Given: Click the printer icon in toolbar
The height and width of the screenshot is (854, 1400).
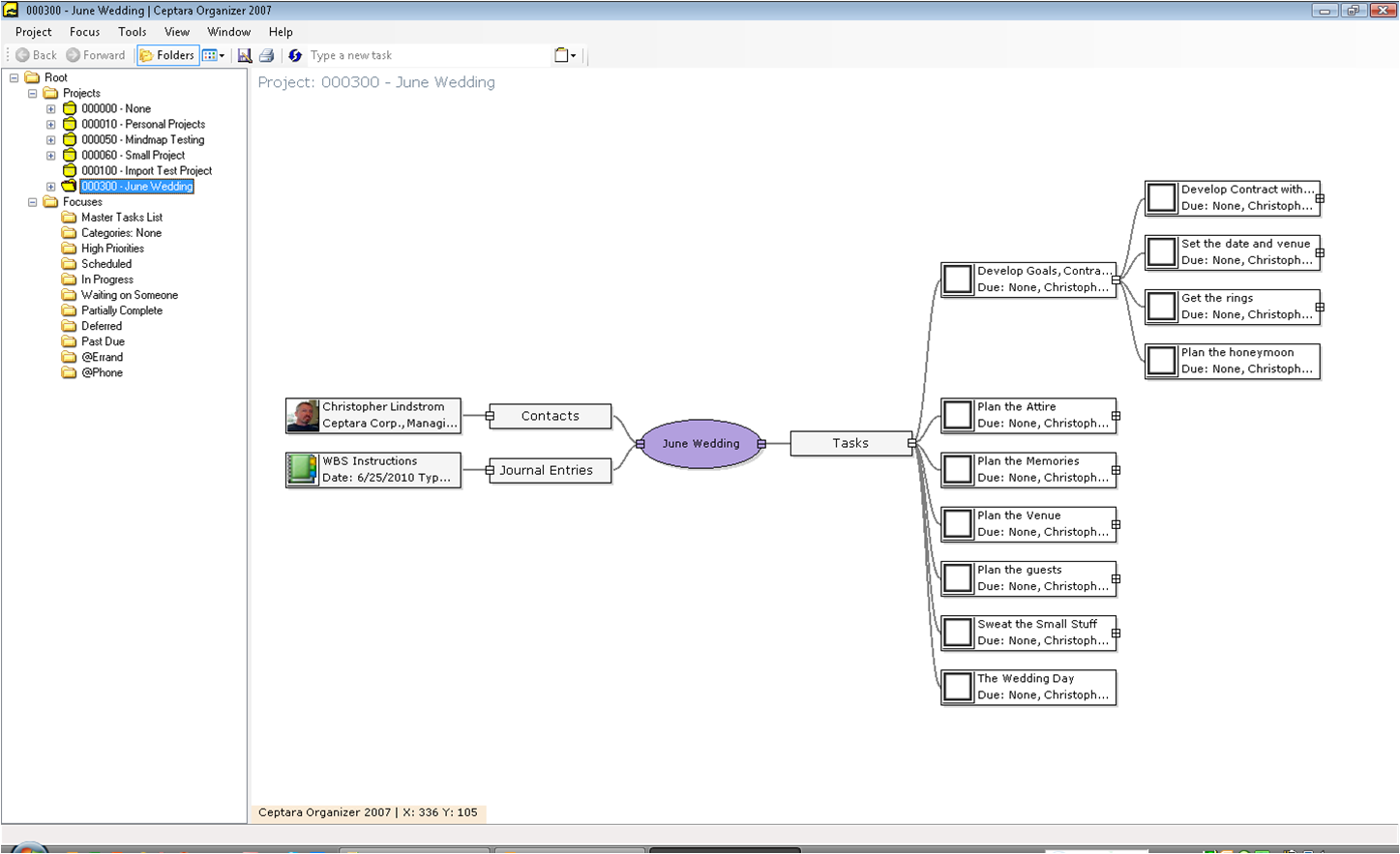Looking at the screenshot, I should coord(267,55).
